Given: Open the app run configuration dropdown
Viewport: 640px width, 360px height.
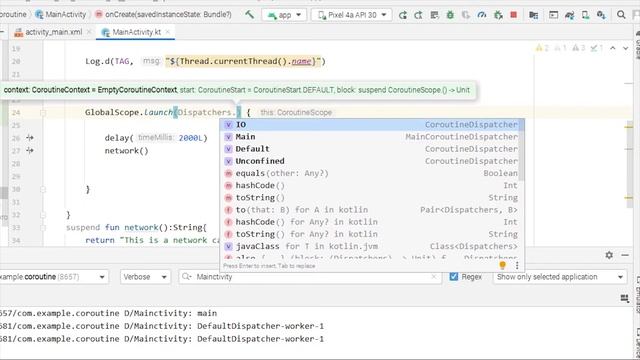Looking at the screenshot, I should 284,15.
